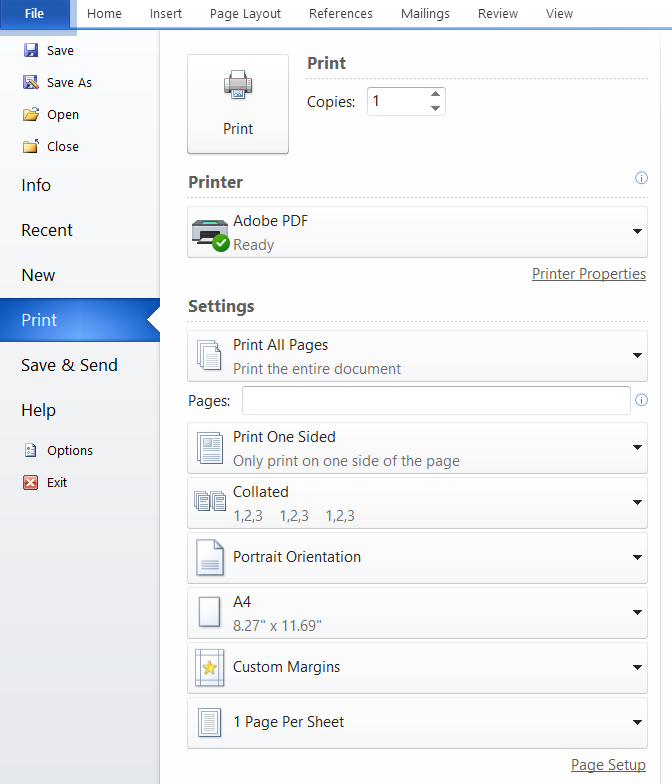Switch to the Review tab

coord(498,14)
